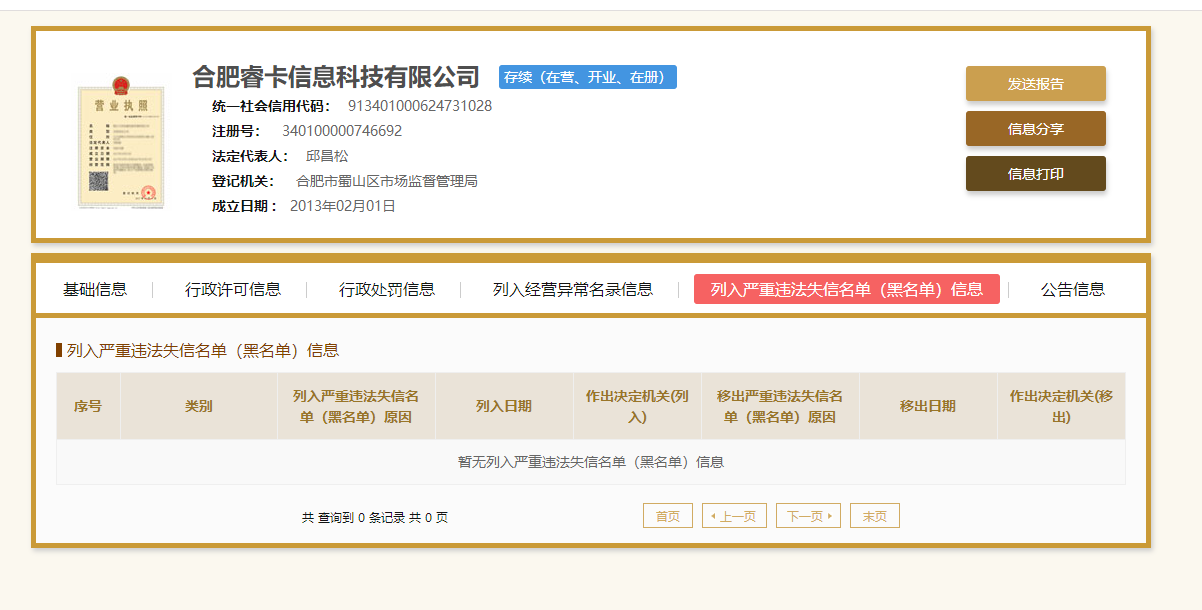
Task: Click the company name 合肥睿卡信息科技有限公司
Action: click(336, 77)
